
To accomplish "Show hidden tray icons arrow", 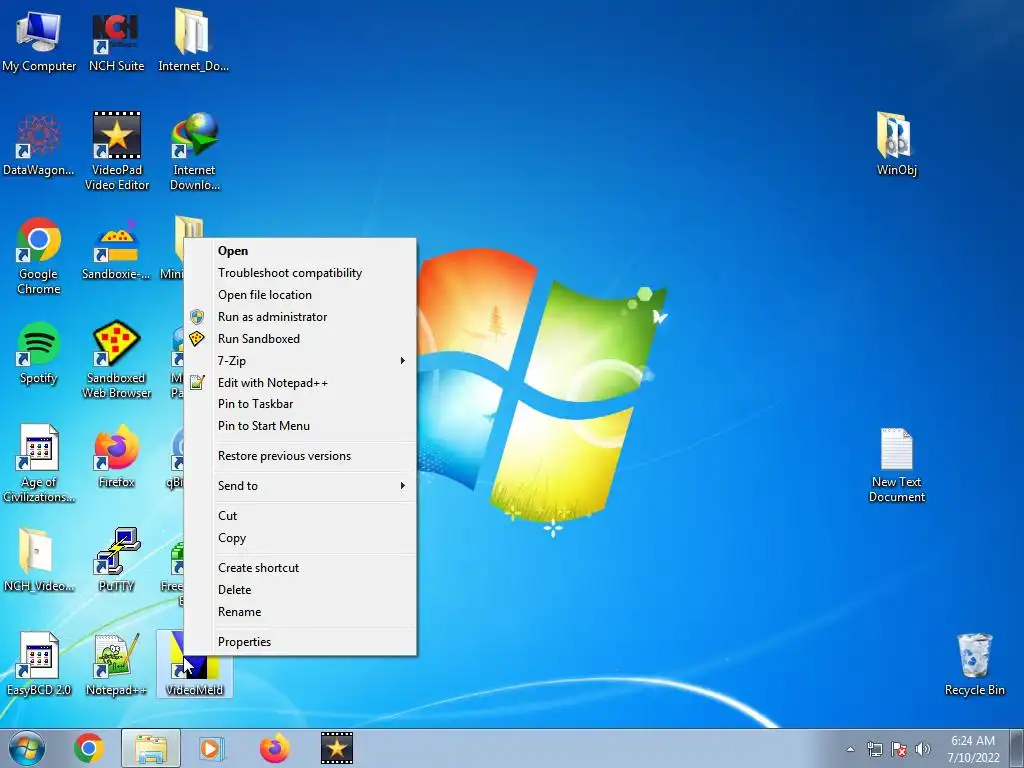I will (x=850, y=749).
